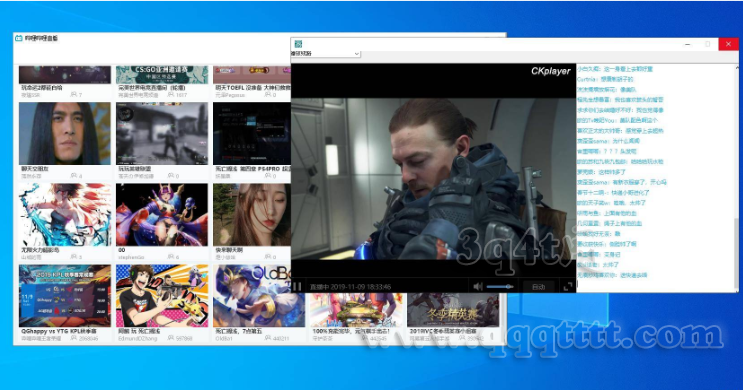Open the long-haired man stream thumbnail
The image size is (743, 390).
(65, 134)
